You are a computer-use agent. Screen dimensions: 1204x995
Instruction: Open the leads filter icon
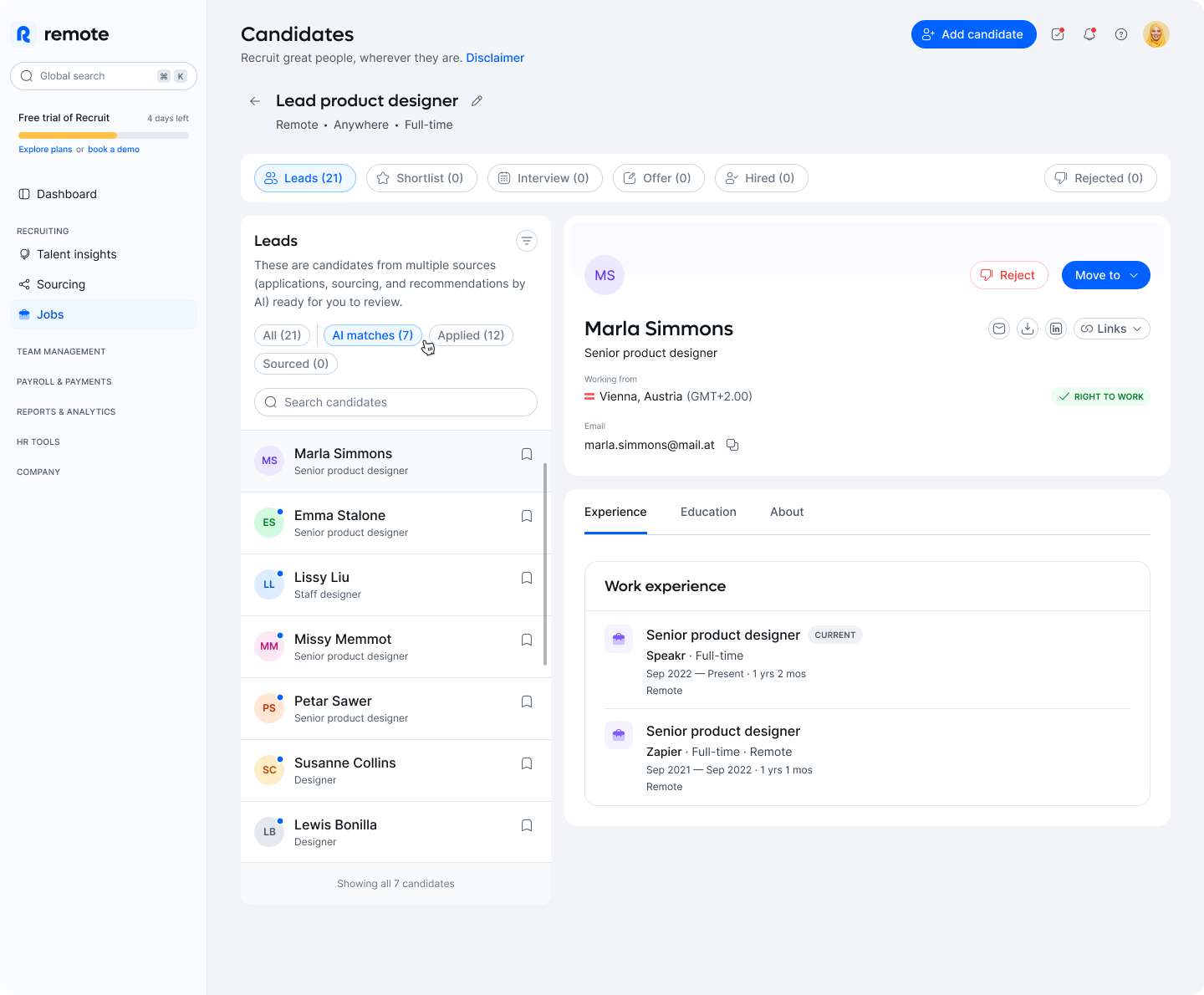click(526, 241)
